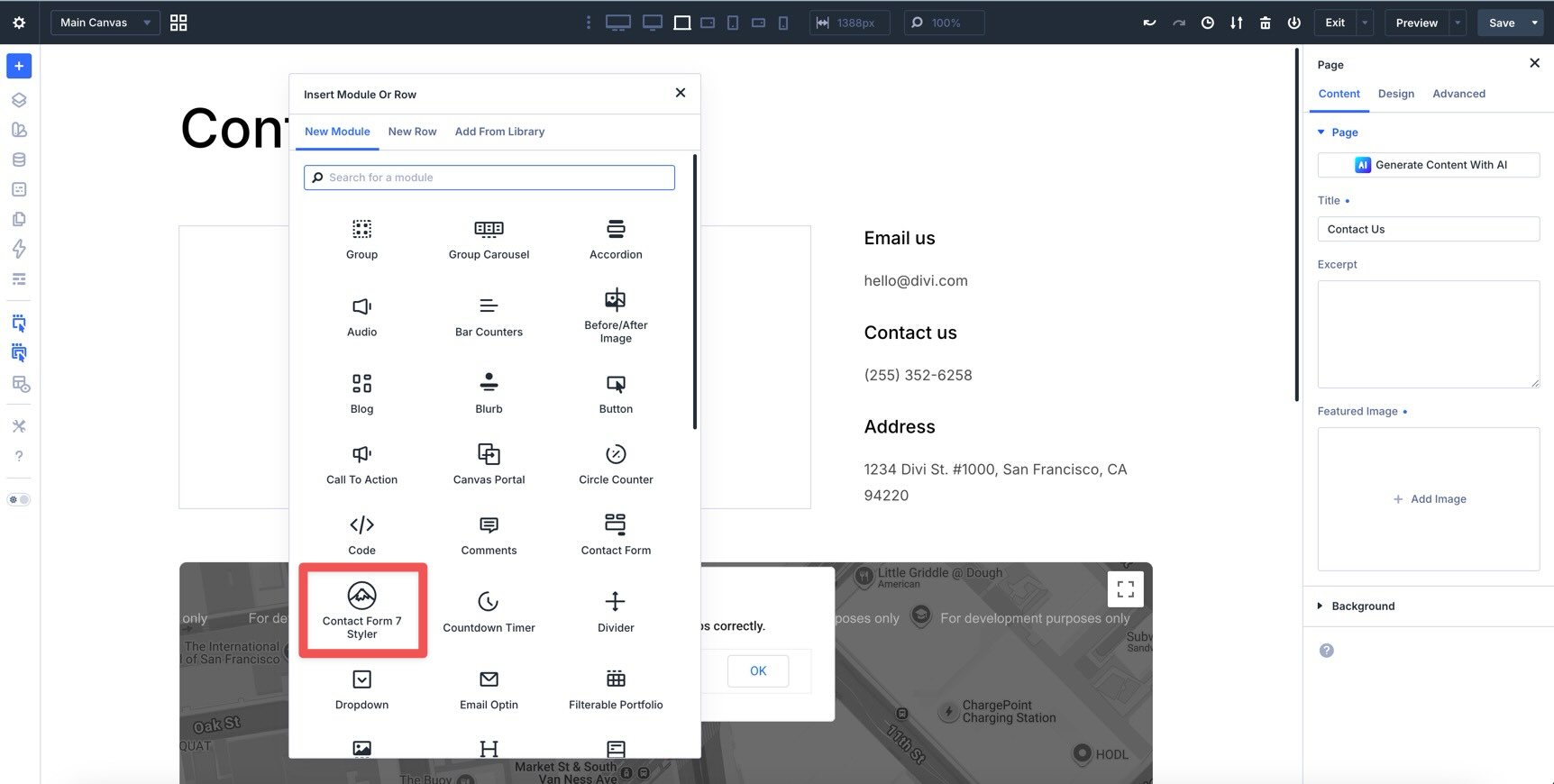Image resolution: width=1554 pixels, height=784 pixels.
Task: Click Generate Content With AI button
Action: (1429, 165)
